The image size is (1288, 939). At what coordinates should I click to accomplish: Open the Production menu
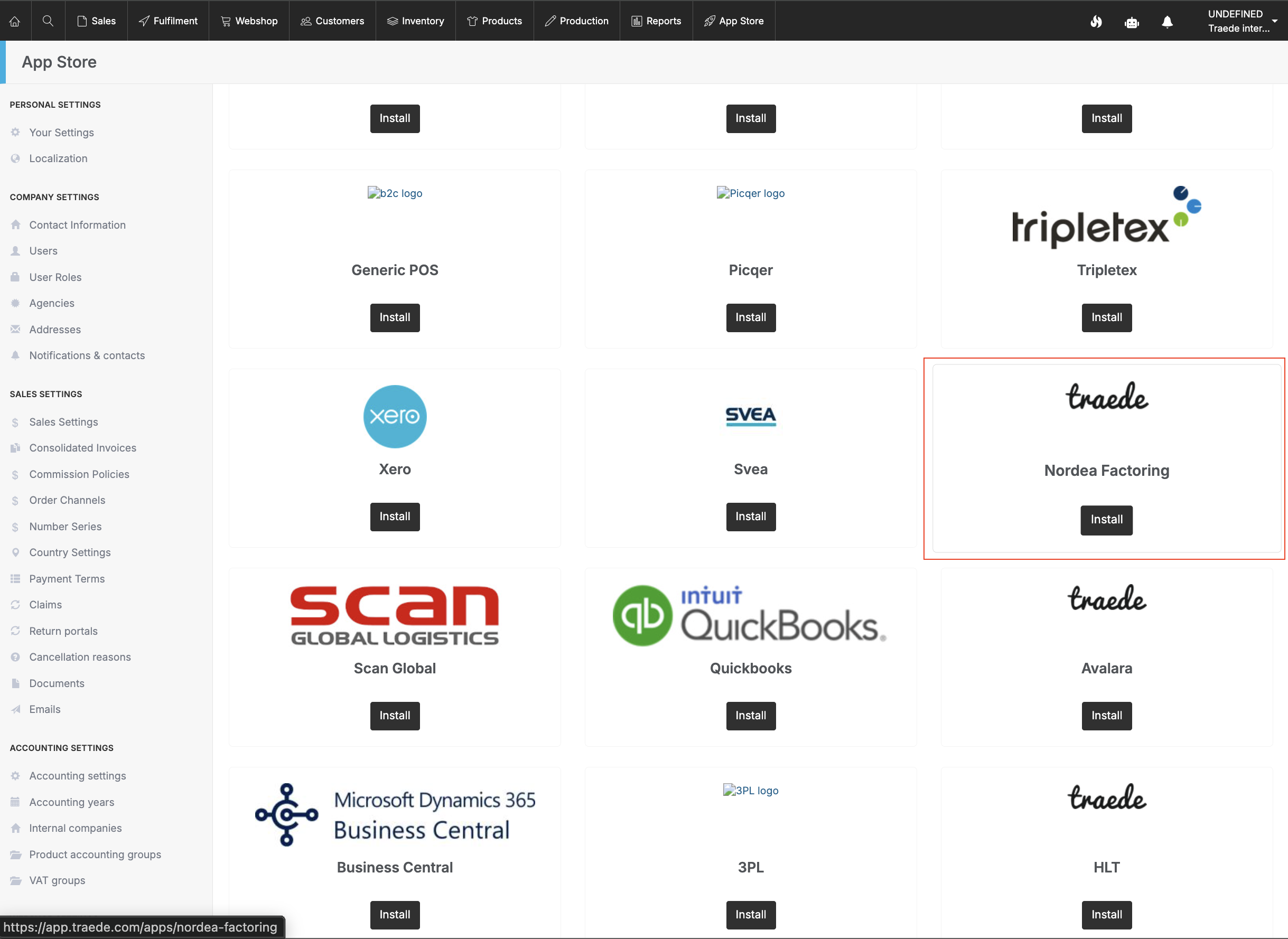(x=576, y=21)
